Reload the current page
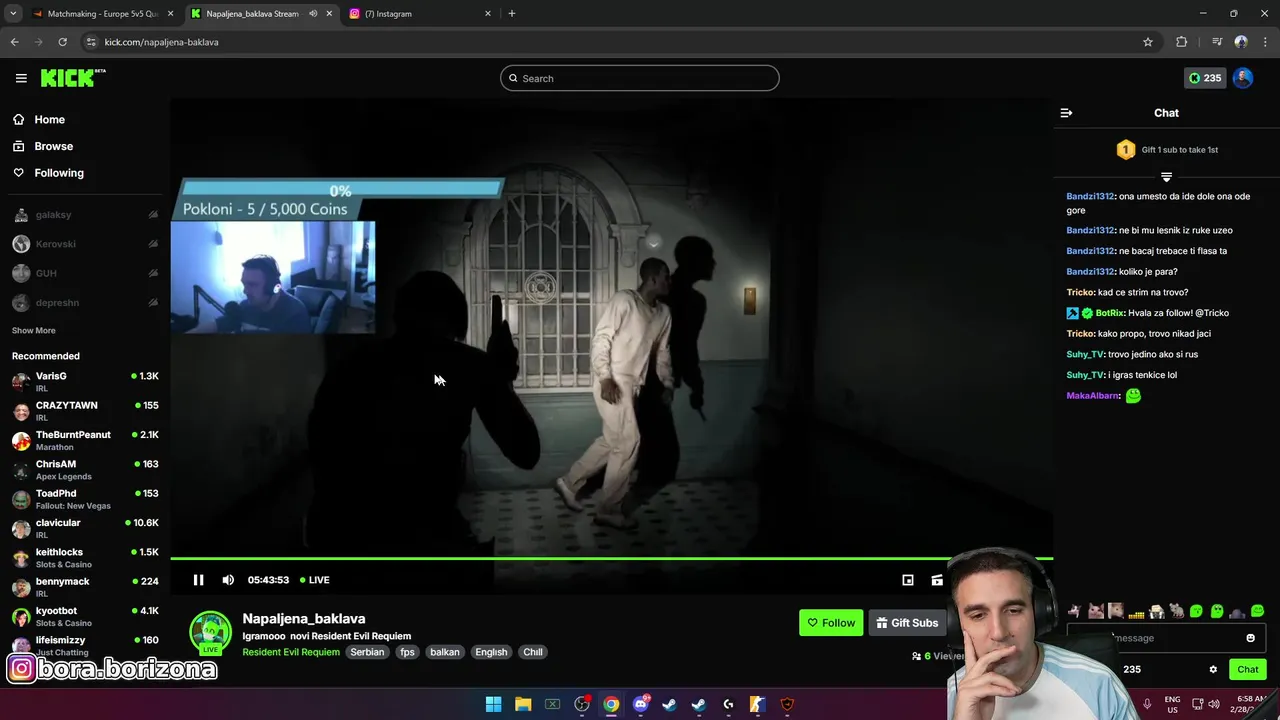1280x720 pixels. pyautogui.click(x=62, y=42)
